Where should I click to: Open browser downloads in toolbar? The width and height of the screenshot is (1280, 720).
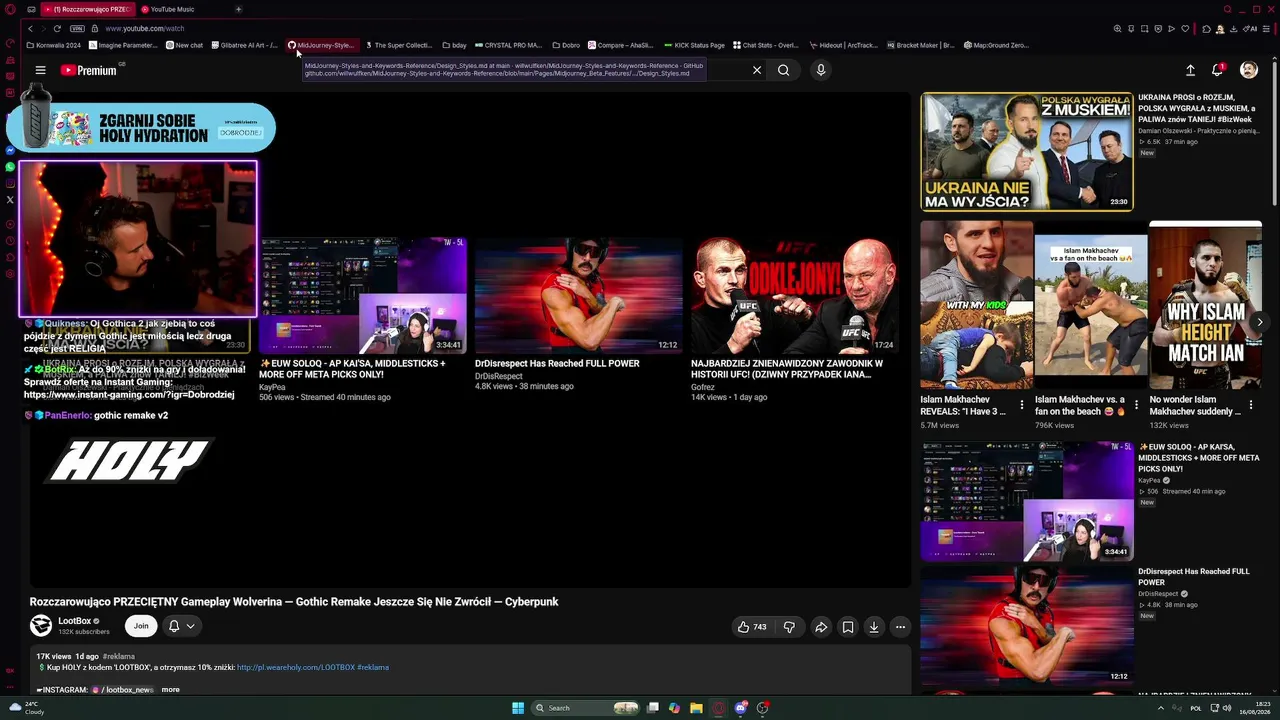click(1235, 28)
